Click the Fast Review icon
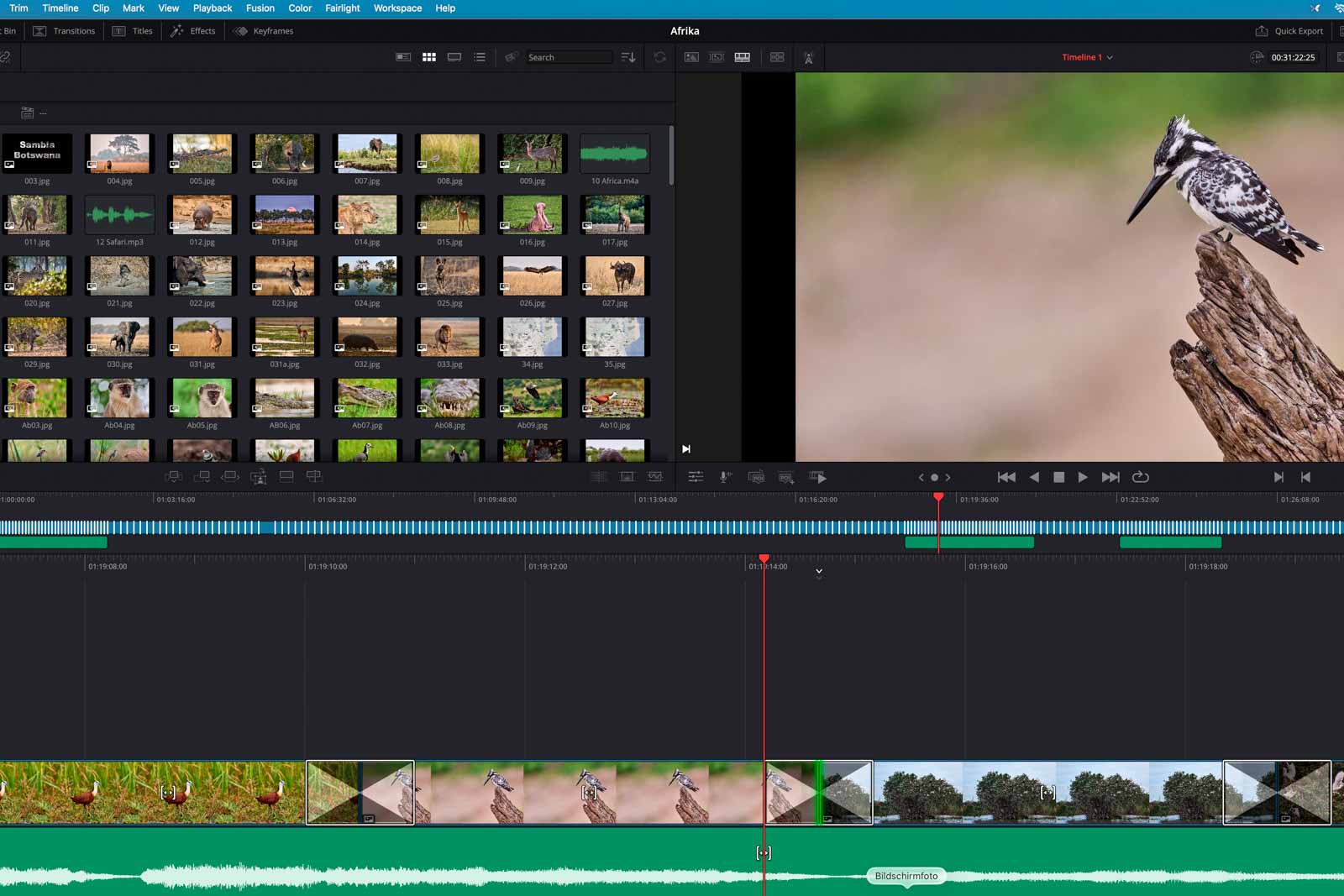Image resolution: width=1344 pixels, height=896 pixels. pyautogui.click(x=817, y=477)
